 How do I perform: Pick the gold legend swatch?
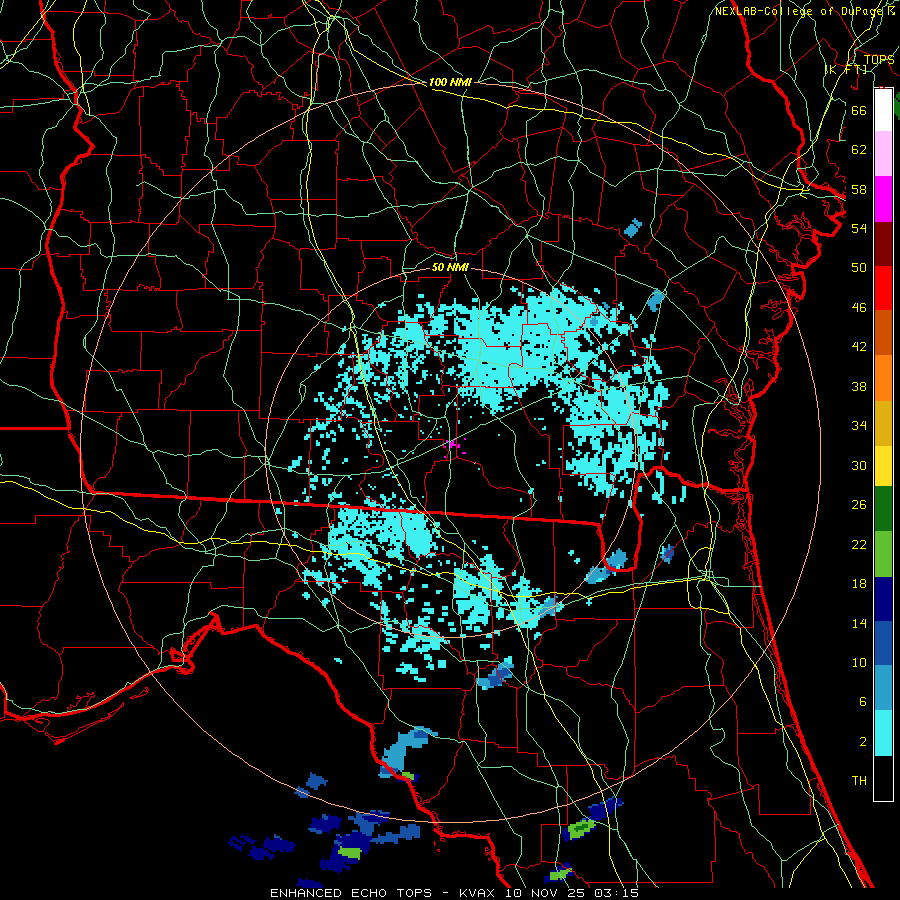883,423
